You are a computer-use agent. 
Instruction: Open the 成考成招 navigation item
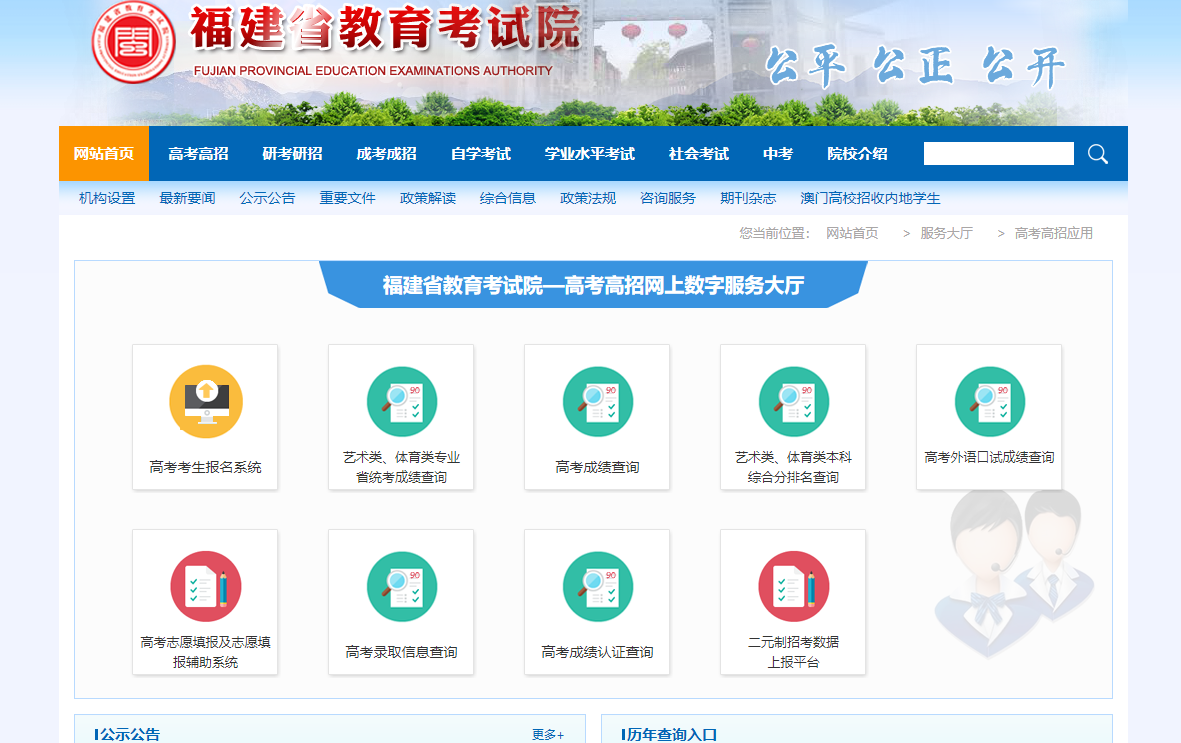click(386, 154)
